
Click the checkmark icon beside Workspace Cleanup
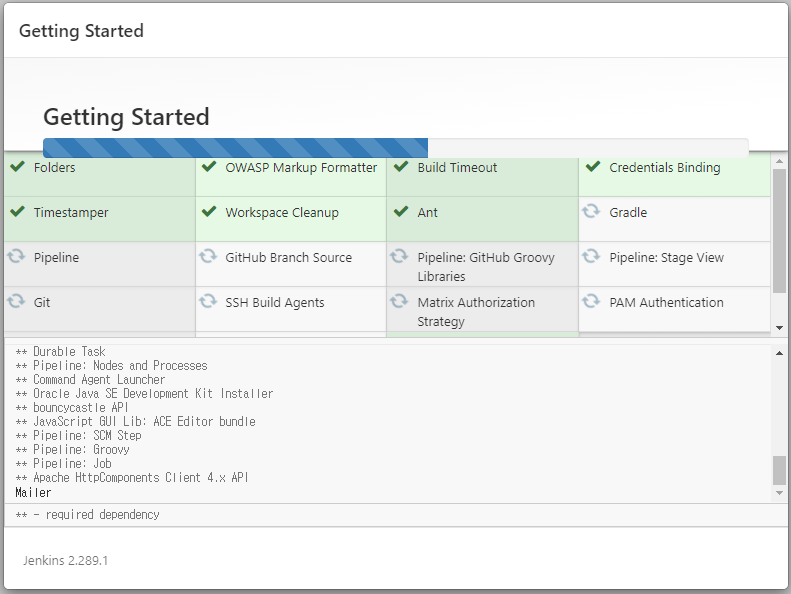coord(209,211)
